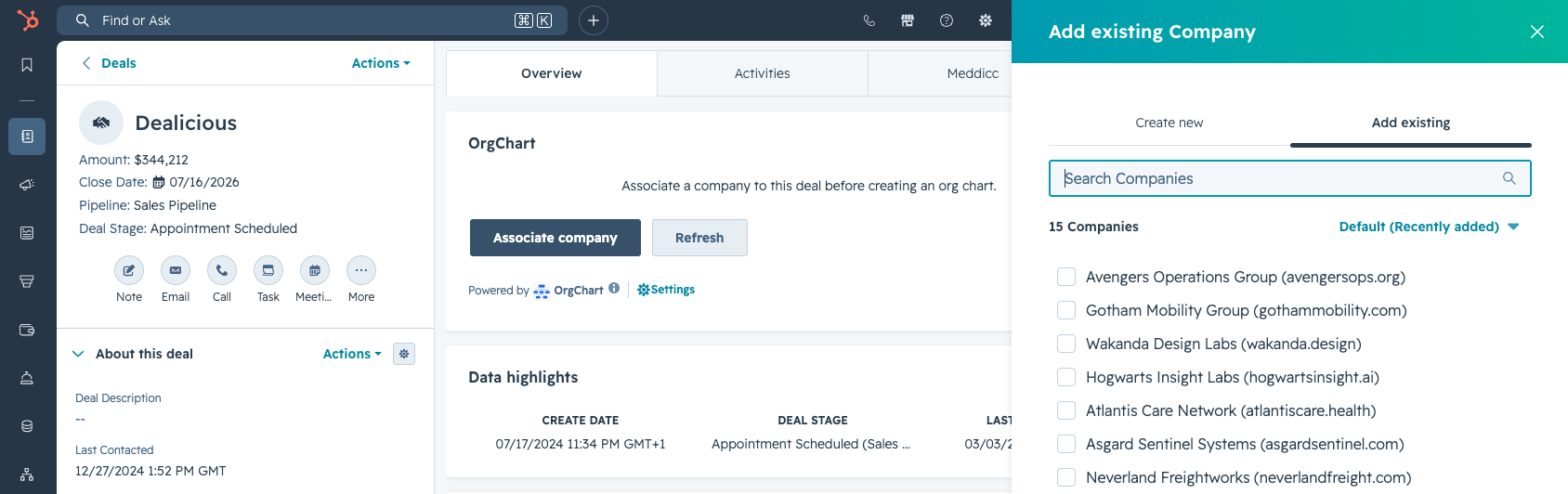
Task: Create a Task from deal actions
Action: (268, 270)
